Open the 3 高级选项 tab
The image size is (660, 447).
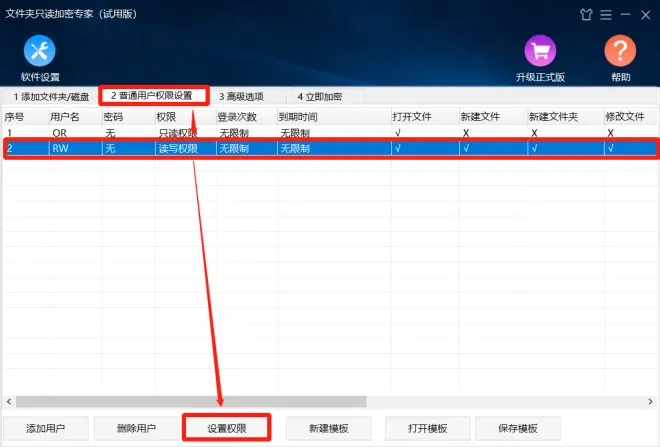(x=241, y=97)
